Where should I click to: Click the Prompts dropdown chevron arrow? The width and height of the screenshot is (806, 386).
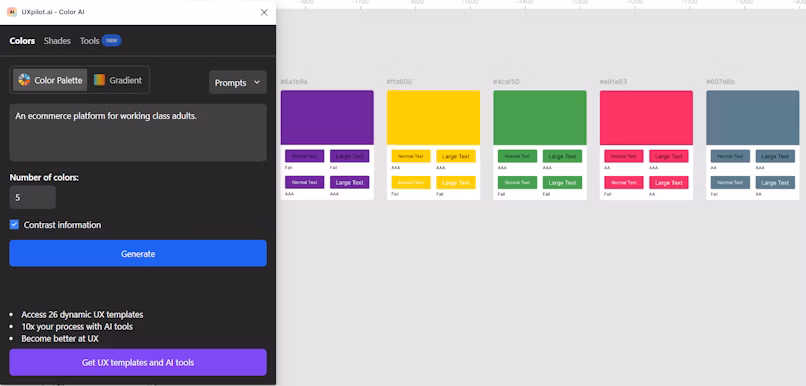257,82
